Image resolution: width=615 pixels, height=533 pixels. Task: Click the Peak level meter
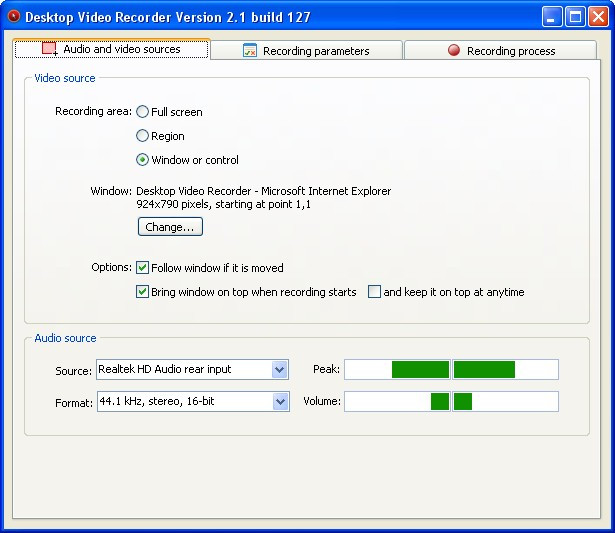tap(451, 369)
